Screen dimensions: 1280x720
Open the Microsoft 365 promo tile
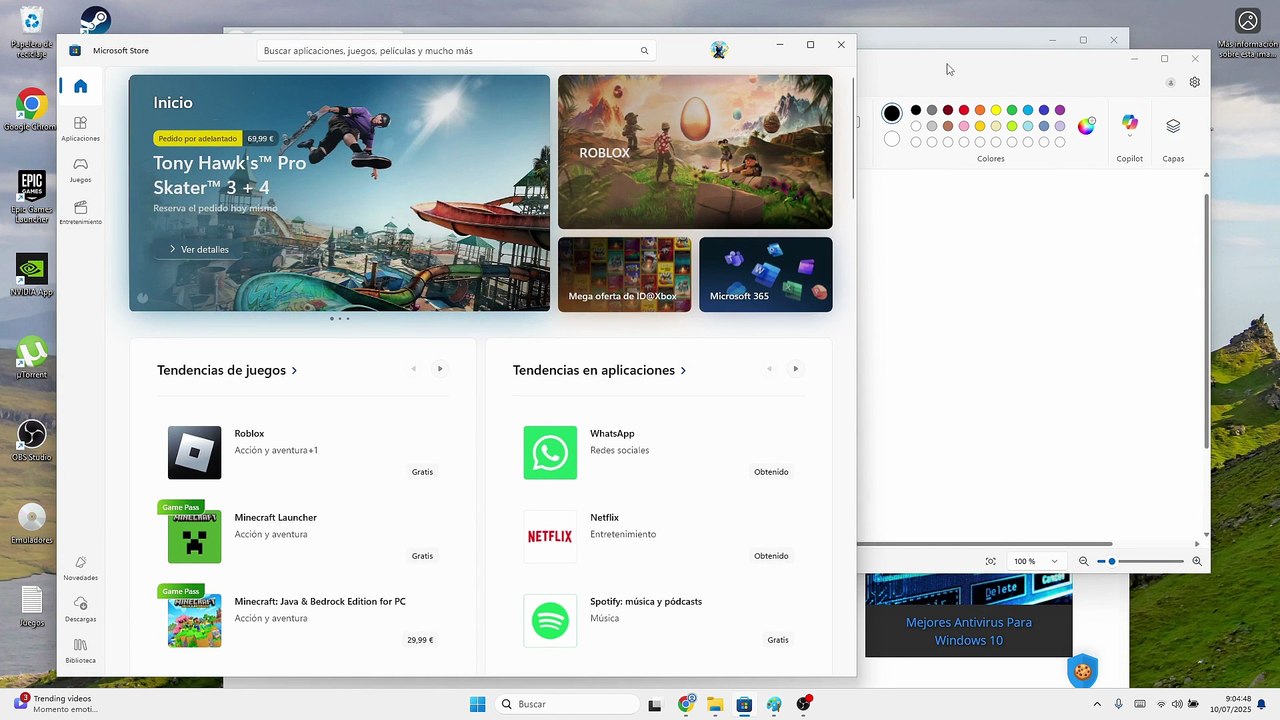(x=766, y=274)
